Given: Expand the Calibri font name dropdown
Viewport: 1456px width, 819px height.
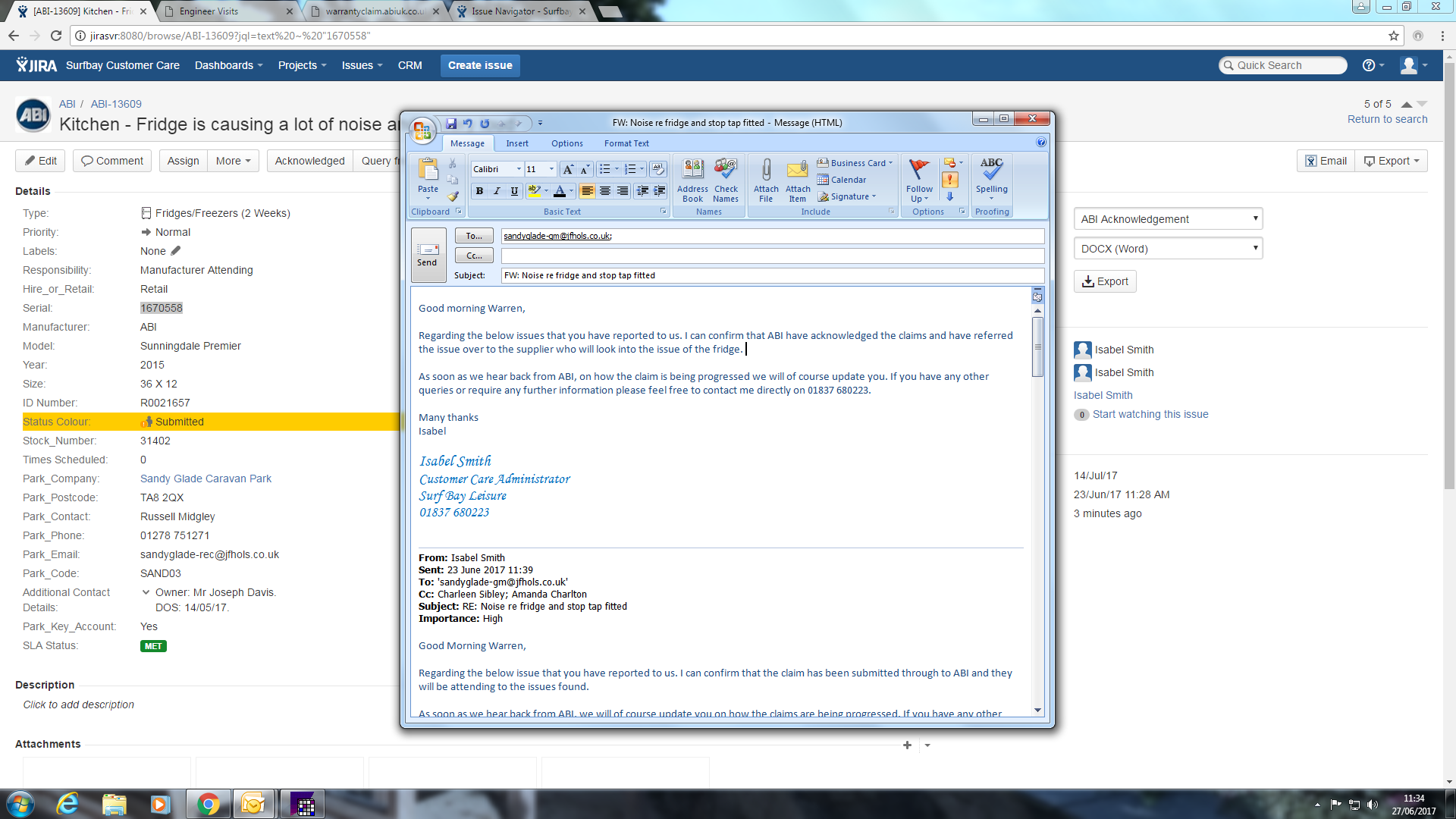Looking at the screenshot, I should pos(519,169).
